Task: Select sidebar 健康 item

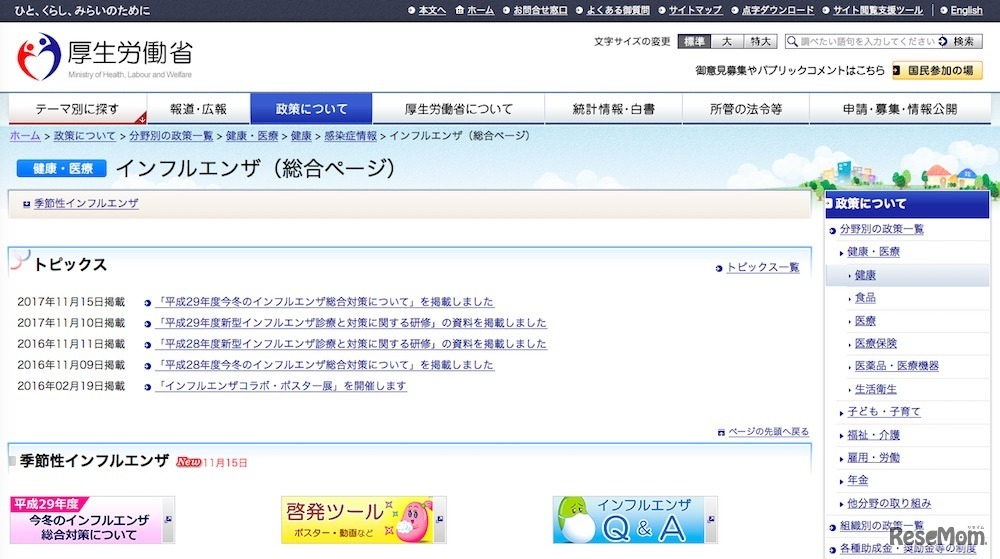Action: coord(865,275)
